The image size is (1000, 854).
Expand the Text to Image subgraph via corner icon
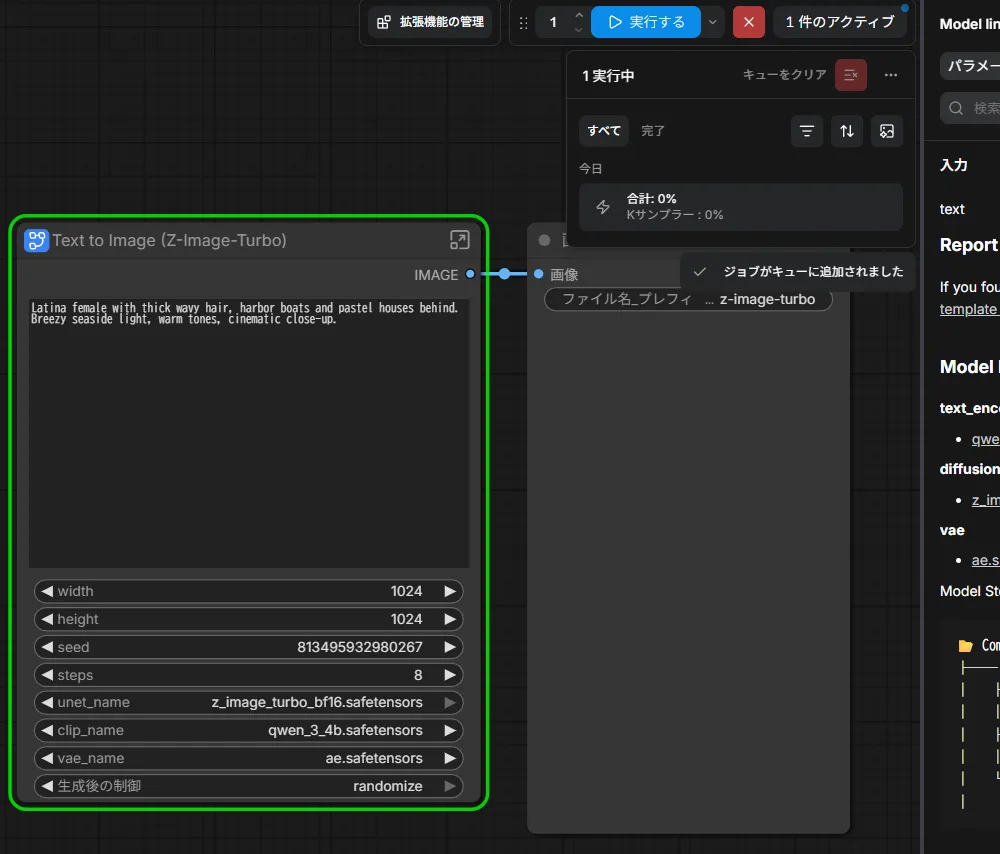459,240
